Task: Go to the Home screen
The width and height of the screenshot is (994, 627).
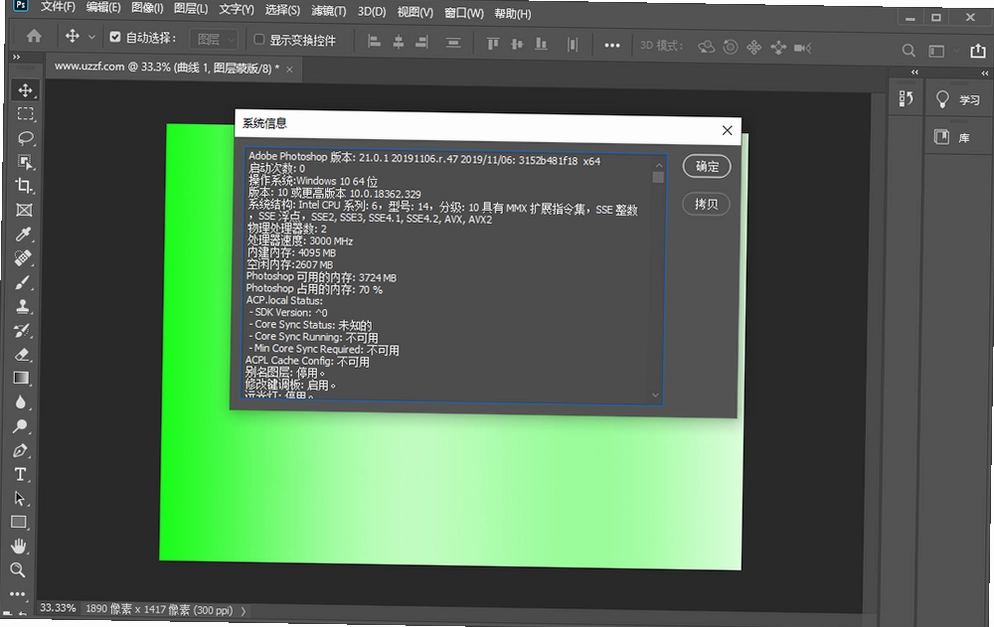Action: [x=34, y=36]
